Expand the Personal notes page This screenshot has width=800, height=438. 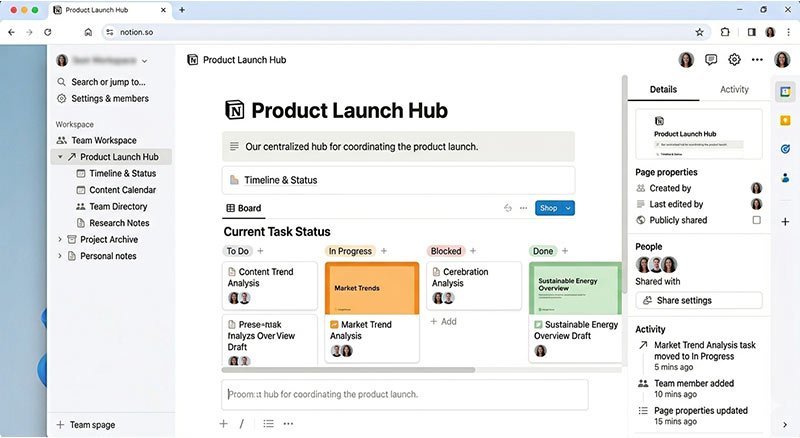click(60, 256)
